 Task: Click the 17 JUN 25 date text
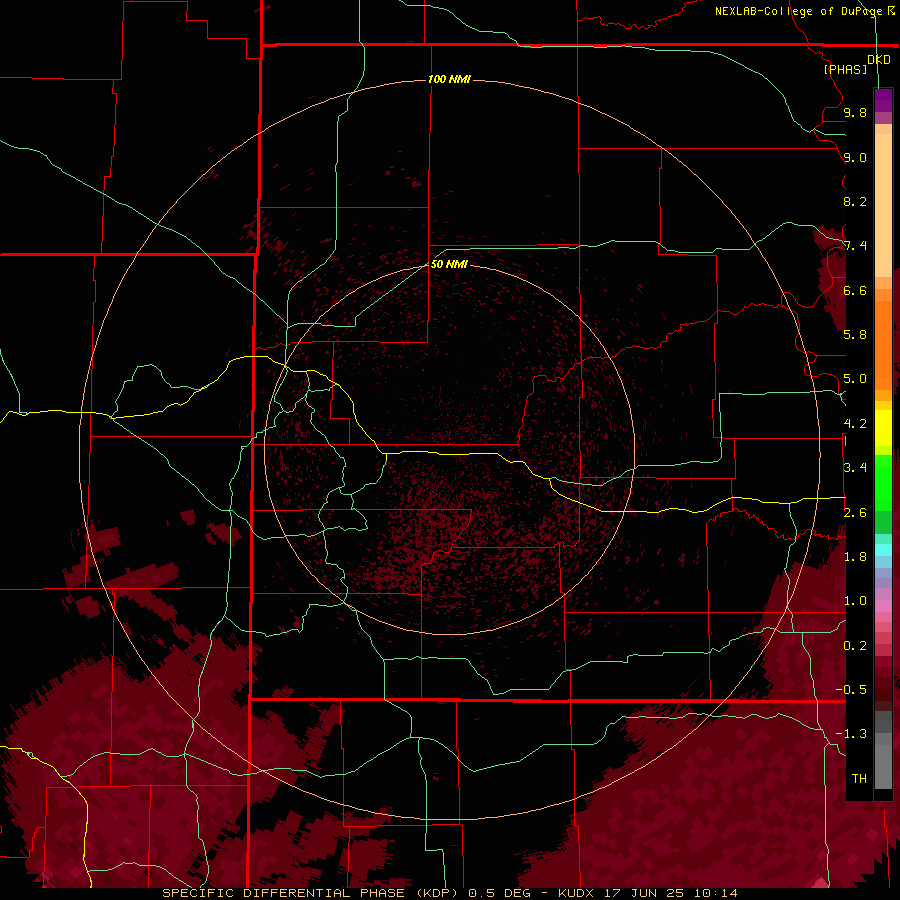tap(645, 893)
